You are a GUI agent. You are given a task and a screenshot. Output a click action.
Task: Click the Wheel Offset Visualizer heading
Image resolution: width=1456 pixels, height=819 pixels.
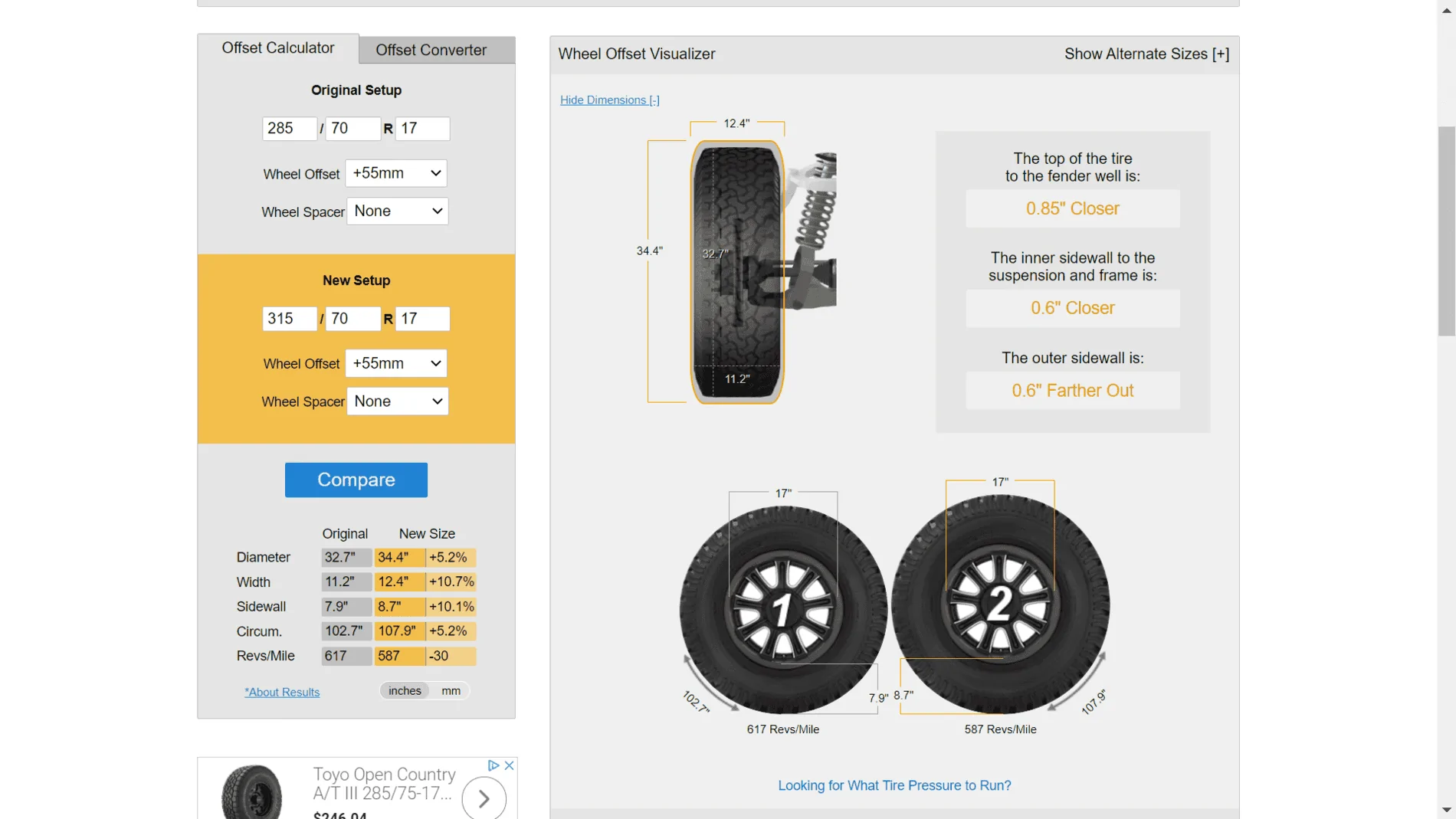tap(636, 54)
